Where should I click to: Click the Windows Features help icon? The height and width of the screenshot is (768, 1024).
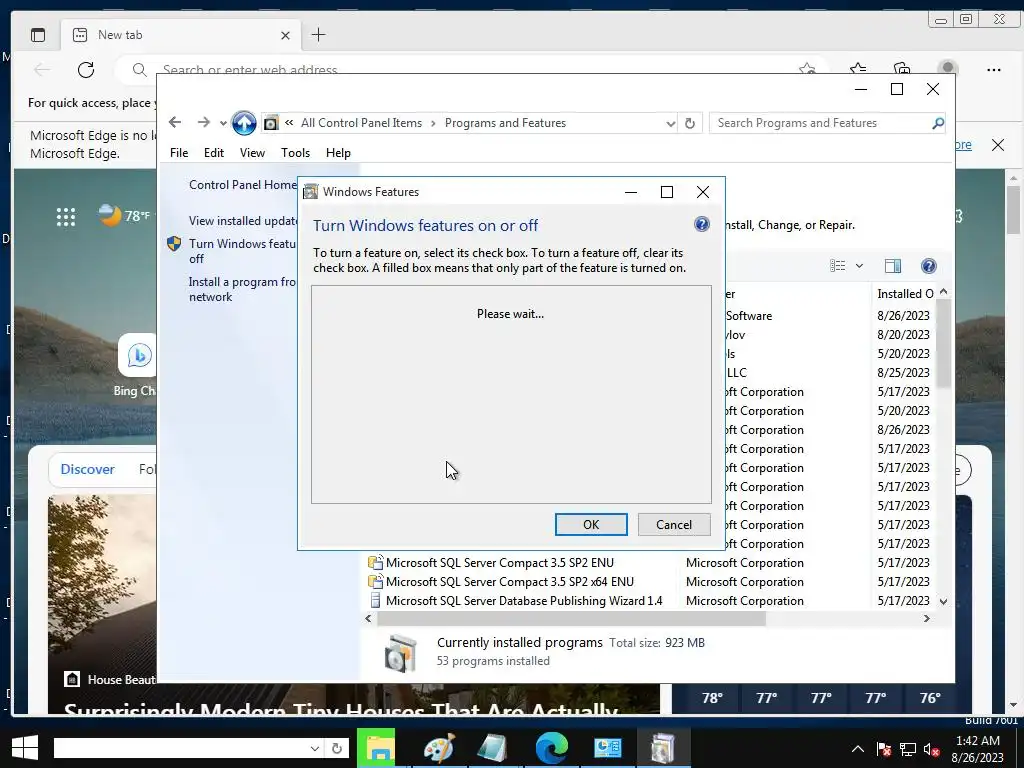click(x=701, y=225)
